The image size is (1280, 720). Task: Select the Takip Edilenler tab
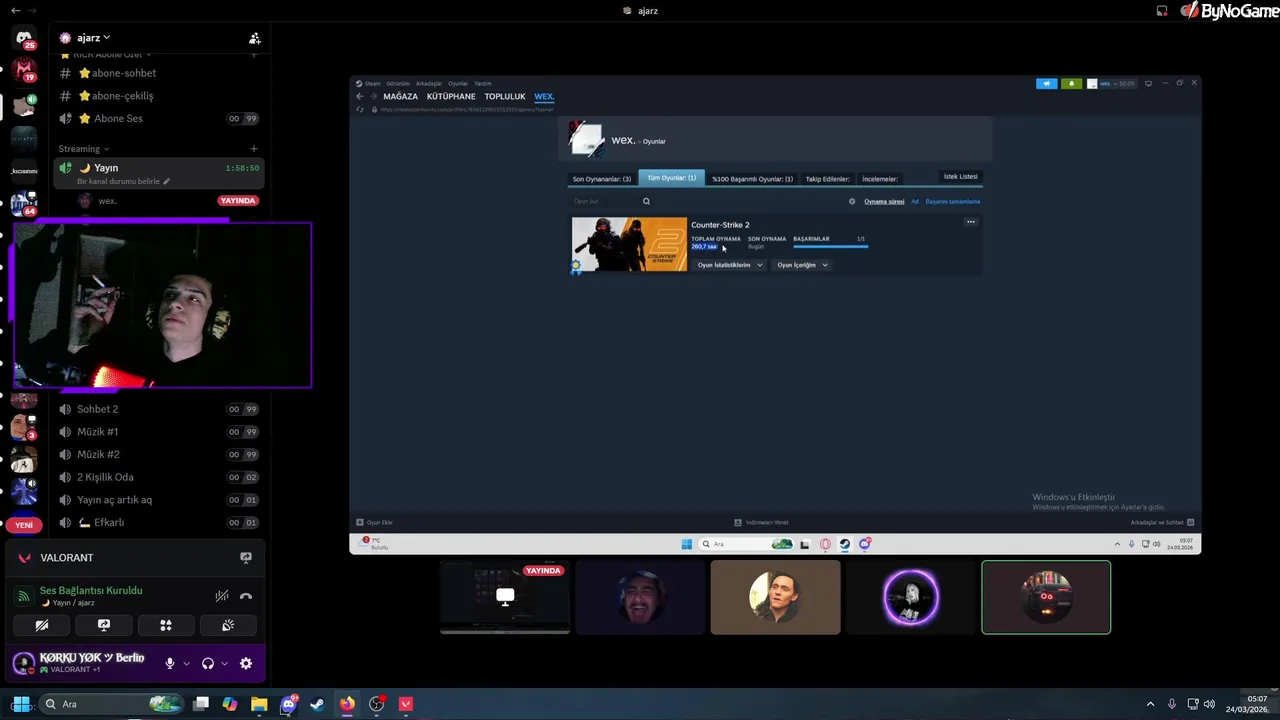(x=828, y=179)
